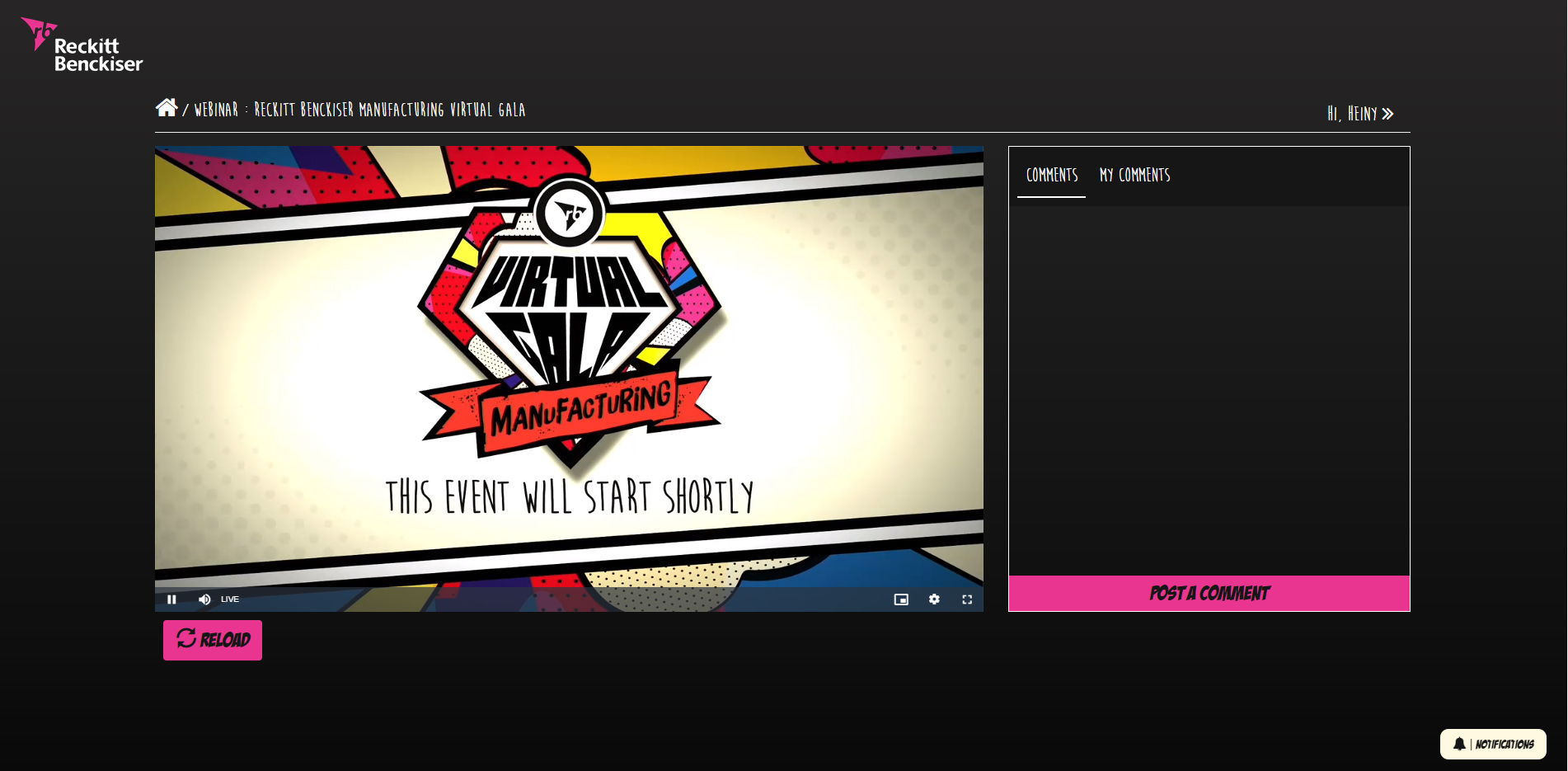
Task: Enter fullscreen video mode
Action: pyautogui.click(x=967, y=599)
